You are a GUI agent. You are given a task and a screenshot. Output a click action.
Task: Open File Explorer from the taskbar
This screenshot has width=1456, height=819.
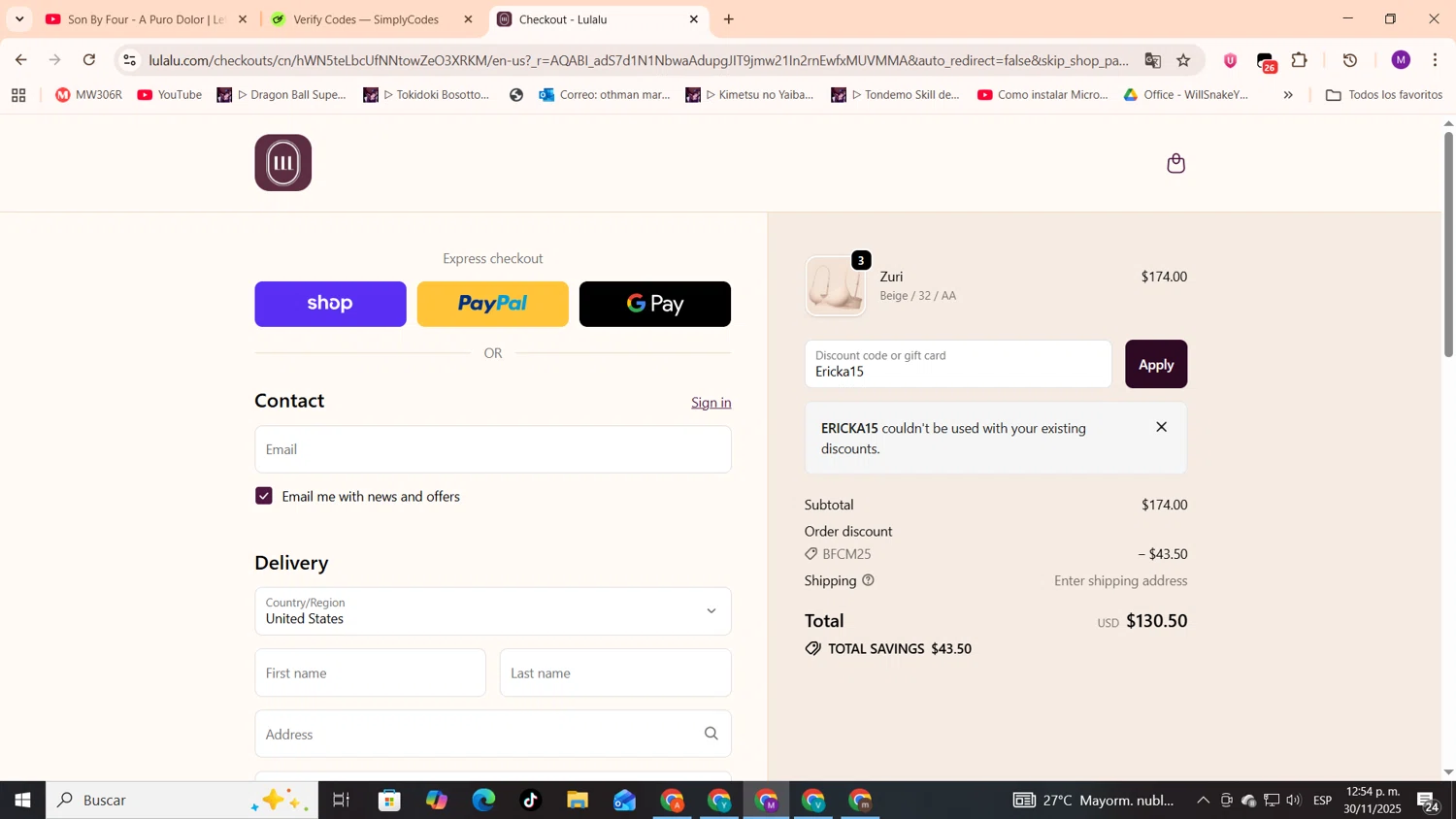click(x=578, y=801)
